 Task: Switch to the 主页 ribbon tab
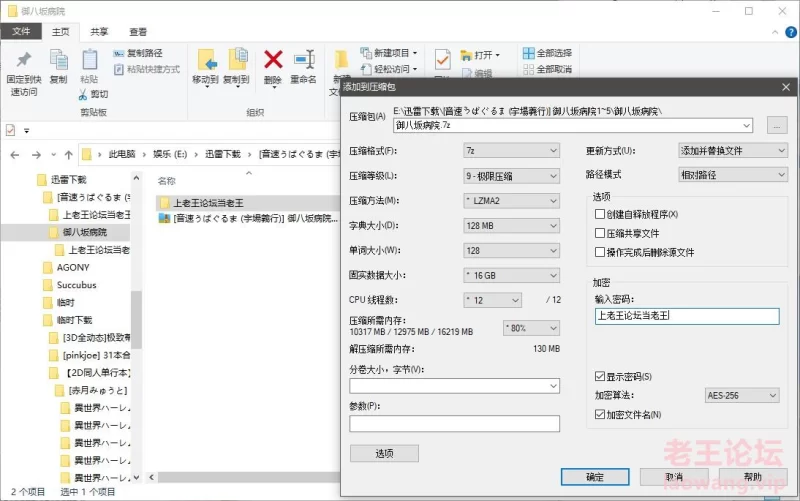pyautogui.click(x=60, y=32)
